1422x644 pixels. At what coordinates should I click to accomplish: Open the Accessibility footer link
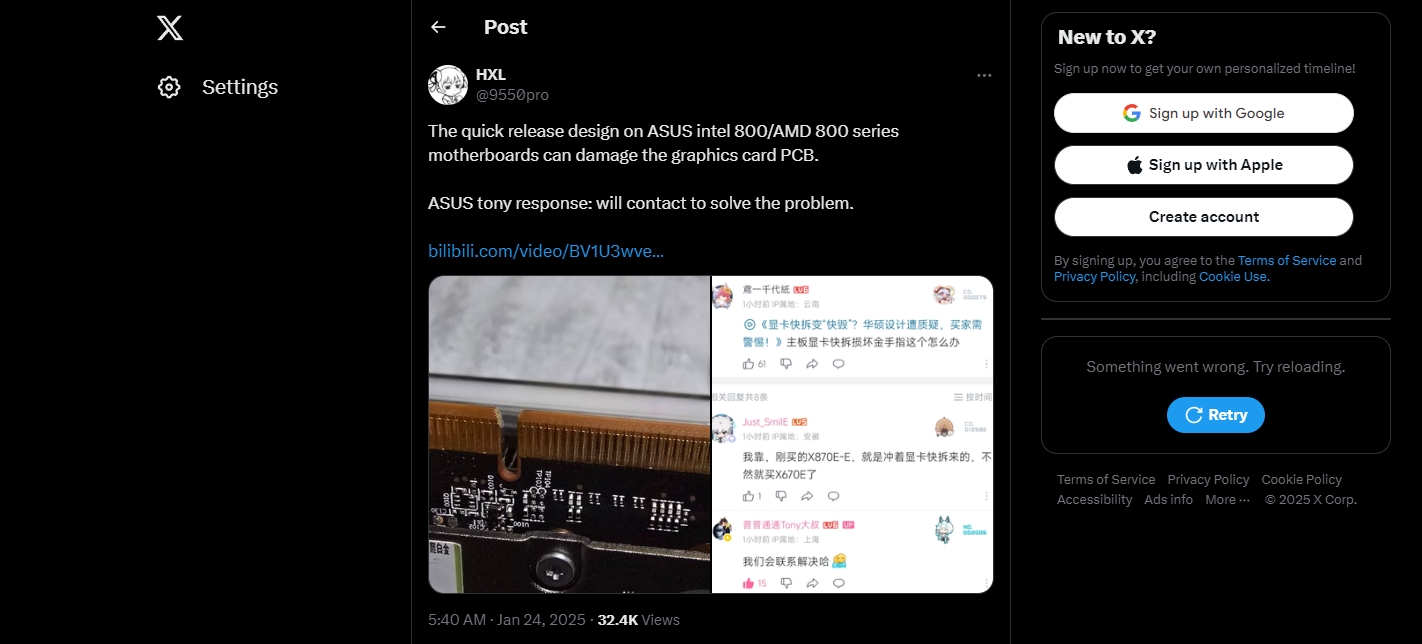1095,500
